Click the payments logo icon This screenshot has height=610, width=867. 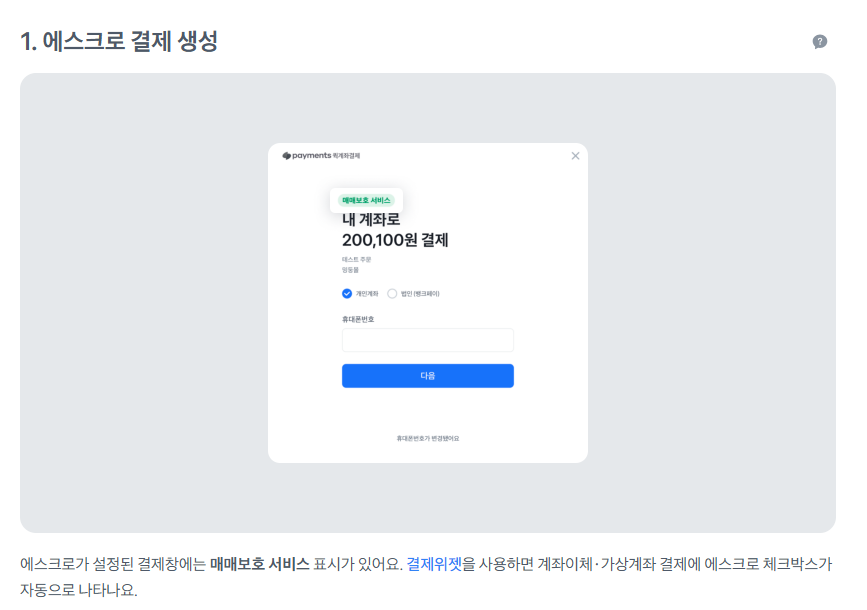(286, 156)
